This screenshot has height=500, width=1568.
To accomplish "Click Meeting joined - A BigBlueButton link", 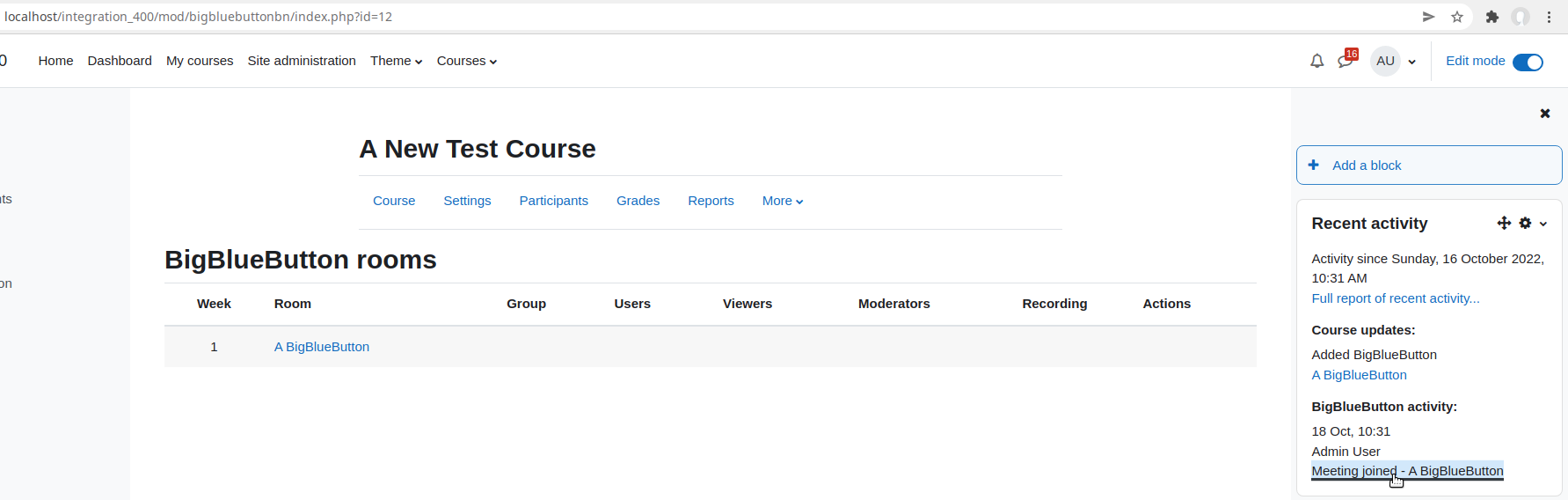I will click(x=1407, y=471).
